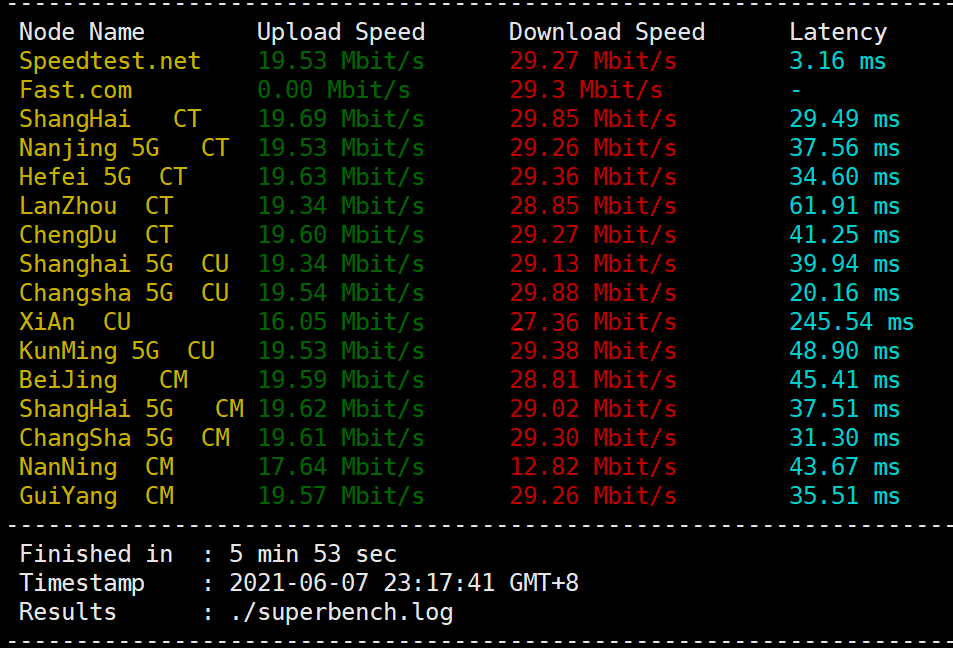The image size is (953, 648).
Task: Click ChengDu upload '19.60 Mbit/s'
Action: coord(341,235)
